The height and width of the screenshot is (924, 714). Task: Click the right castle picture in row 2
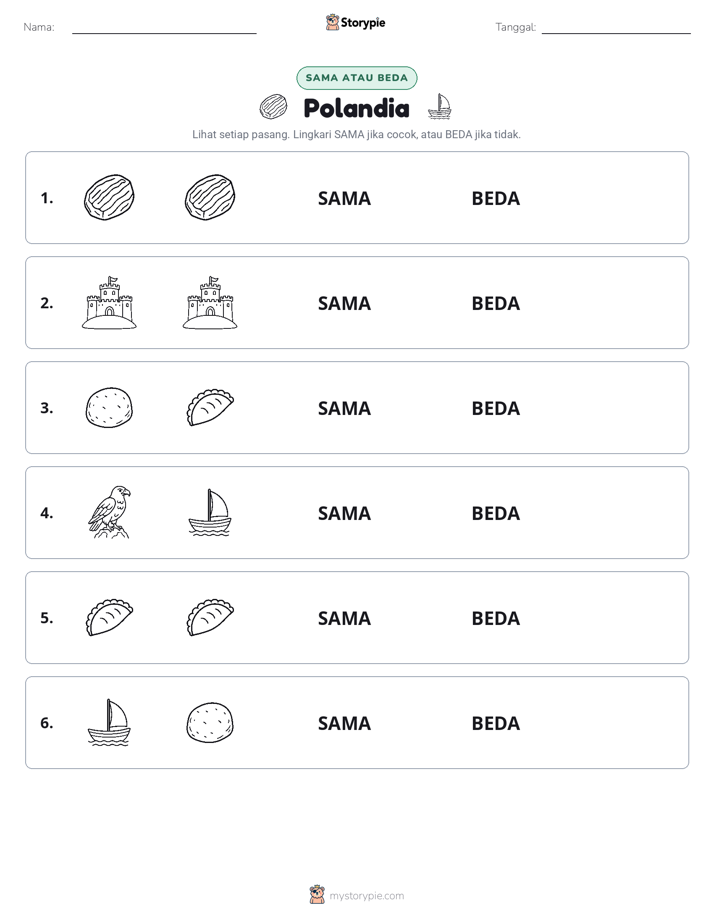pyautogui.click(x=210, y=302)
